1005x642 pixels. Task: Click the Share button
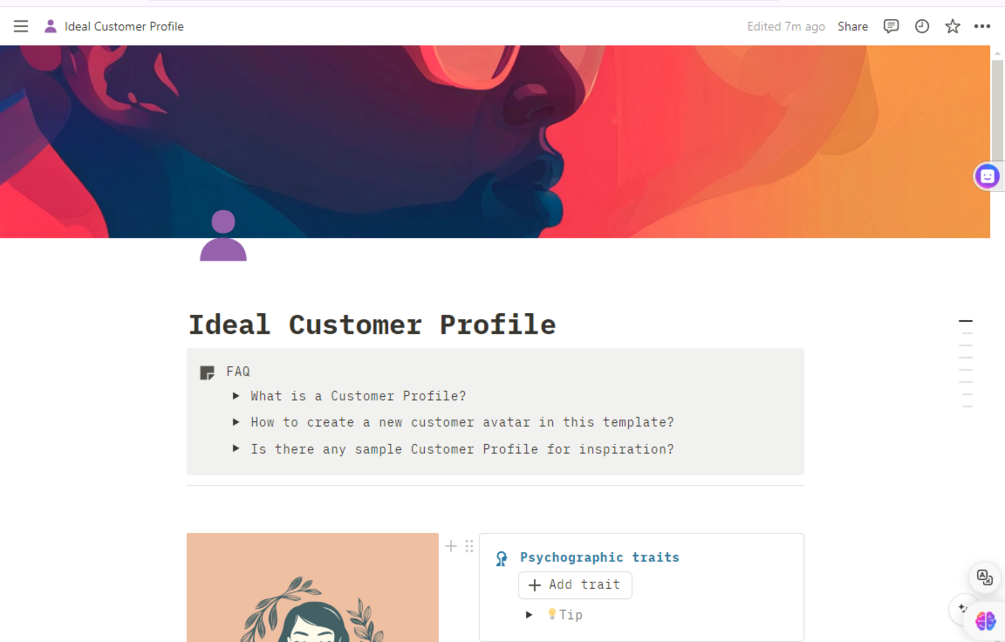(852, 26)
